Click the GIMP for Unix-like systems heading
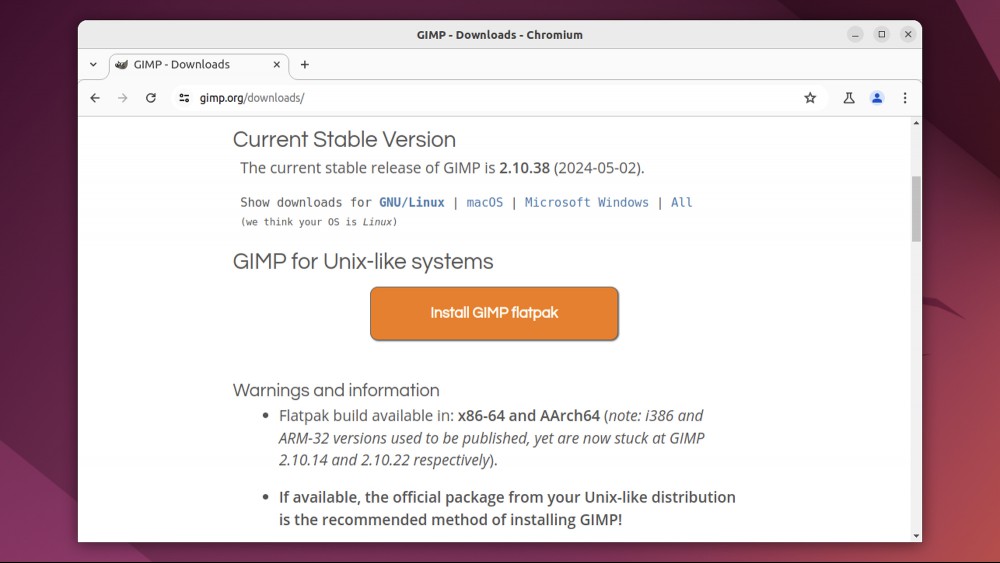Viewport: 1000px width, 563px height. (363, 261)
